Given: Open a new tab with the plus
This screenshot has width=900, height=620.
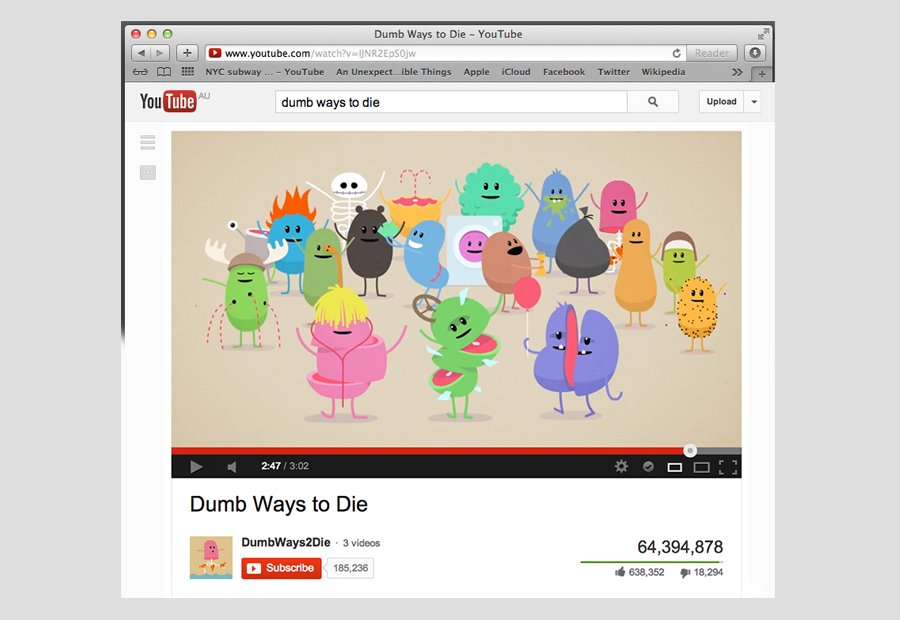Looking at the screenshot, I should pyautogui.click(x=762, y=74).
